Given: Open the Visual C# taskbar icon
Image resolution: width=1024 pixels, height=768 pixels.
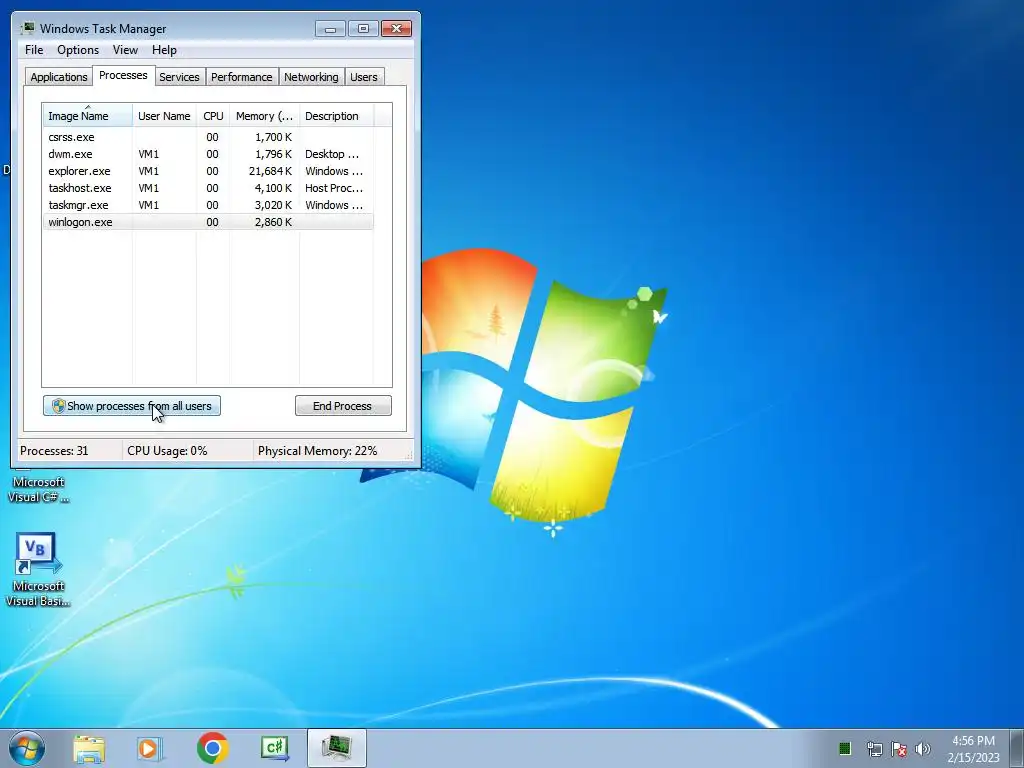Looking at the screenshot, I should click(x=275, y=748).
